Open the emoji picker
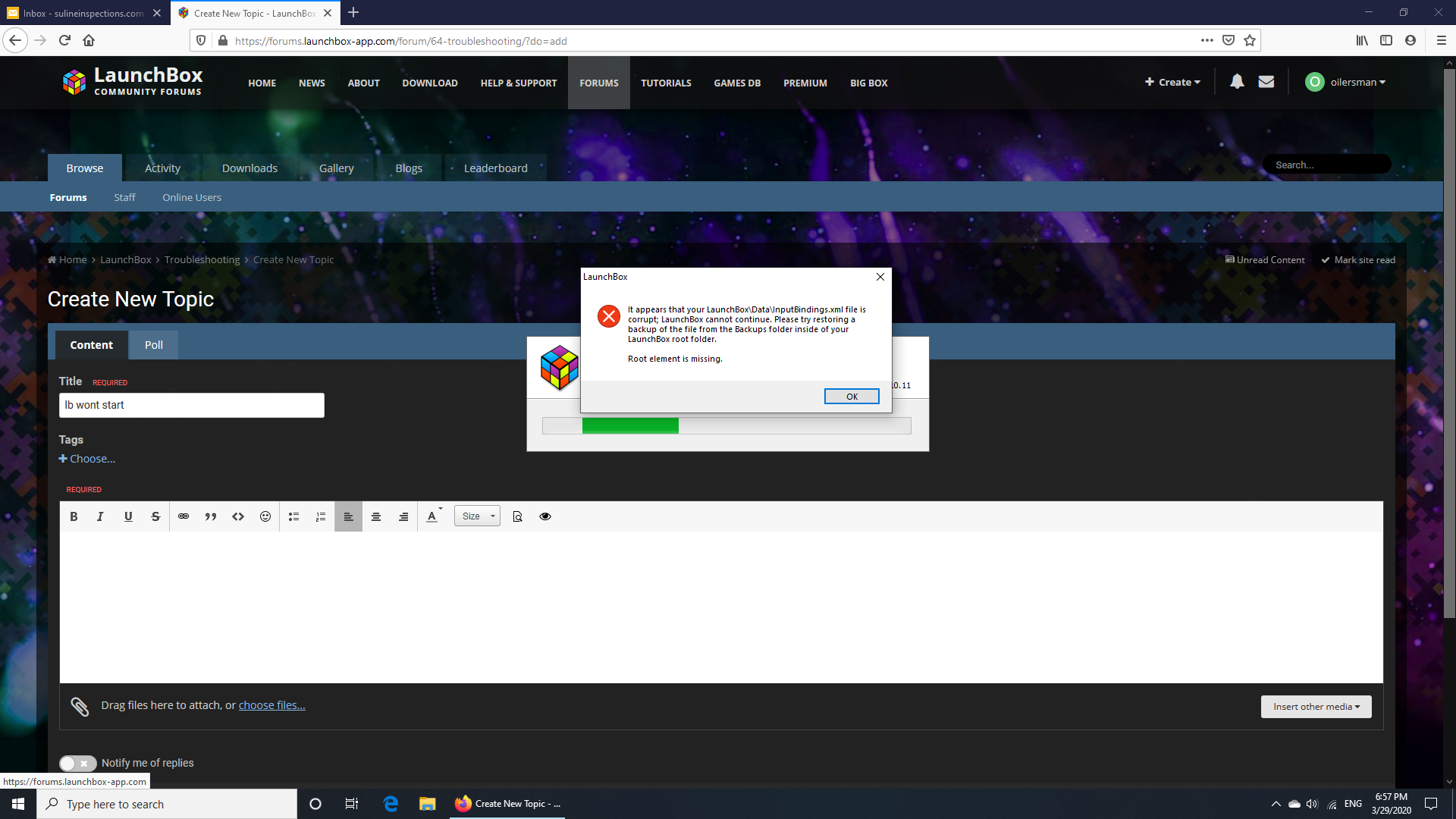1456x819 pixels. (x=265, y=516)
